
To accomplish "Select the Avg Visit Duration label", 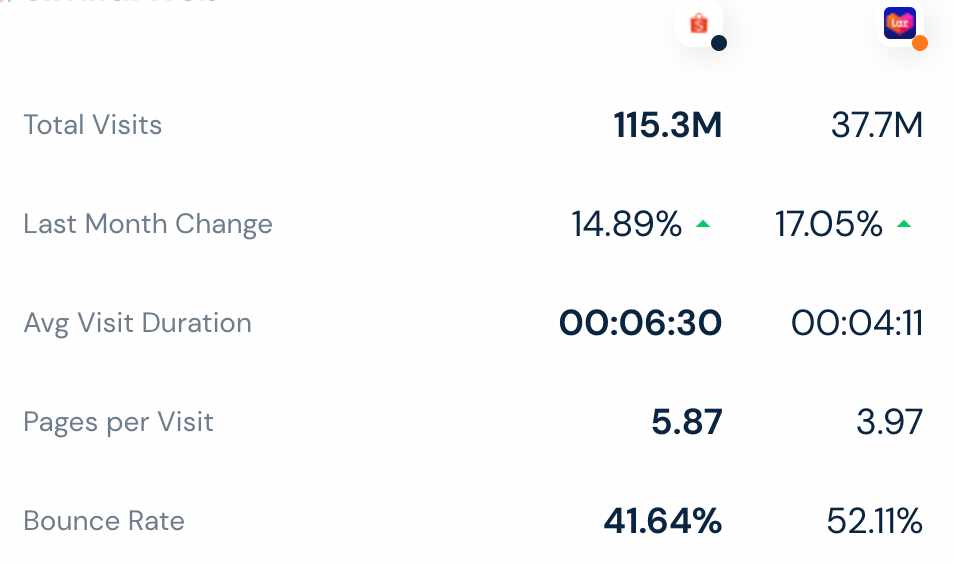I will pos(138,323).
